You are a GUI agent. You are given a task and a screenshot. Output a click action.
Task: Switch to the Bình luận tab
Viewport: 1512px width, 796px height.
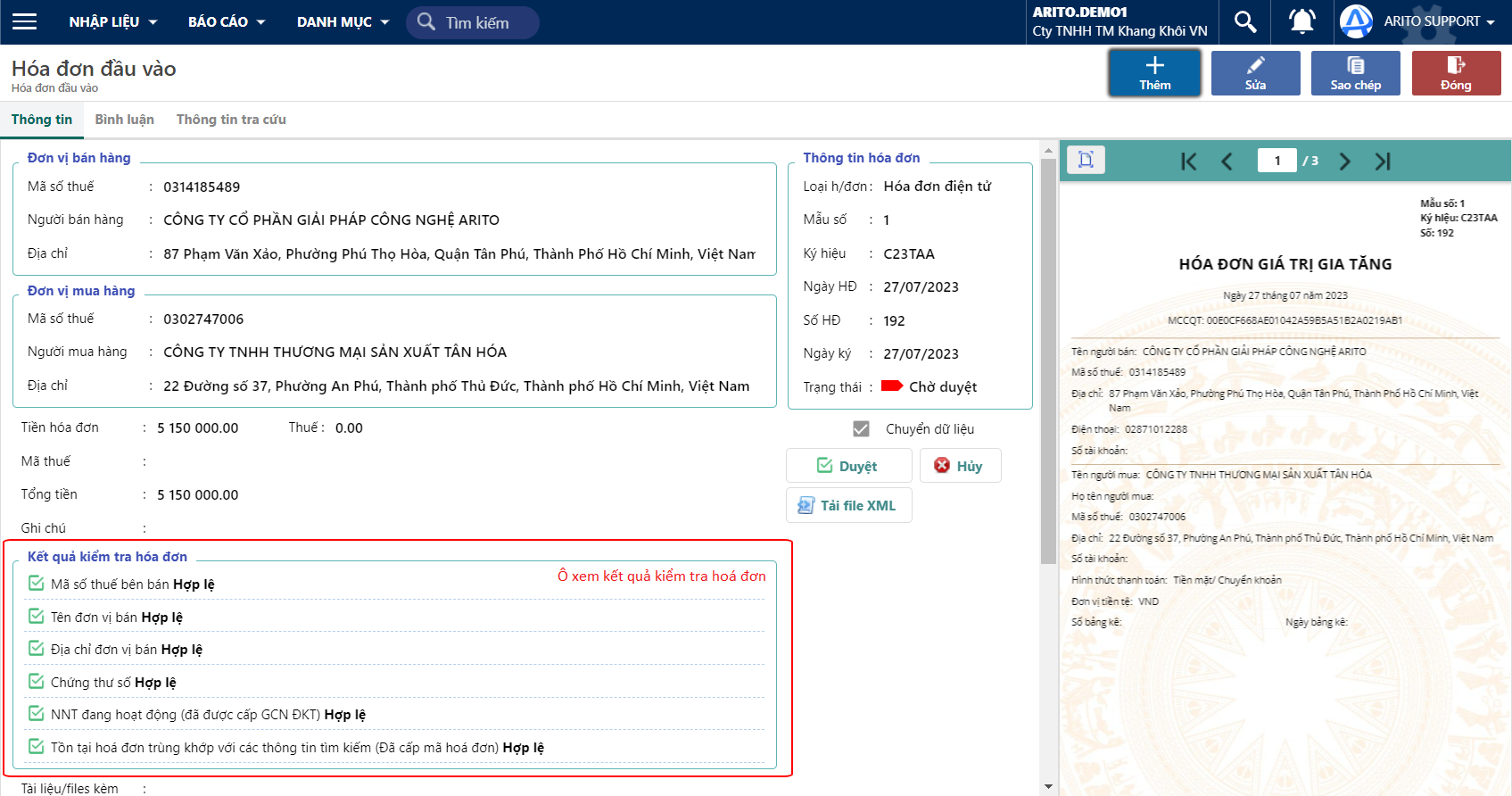pyautogui.click(x=125, y=120)
